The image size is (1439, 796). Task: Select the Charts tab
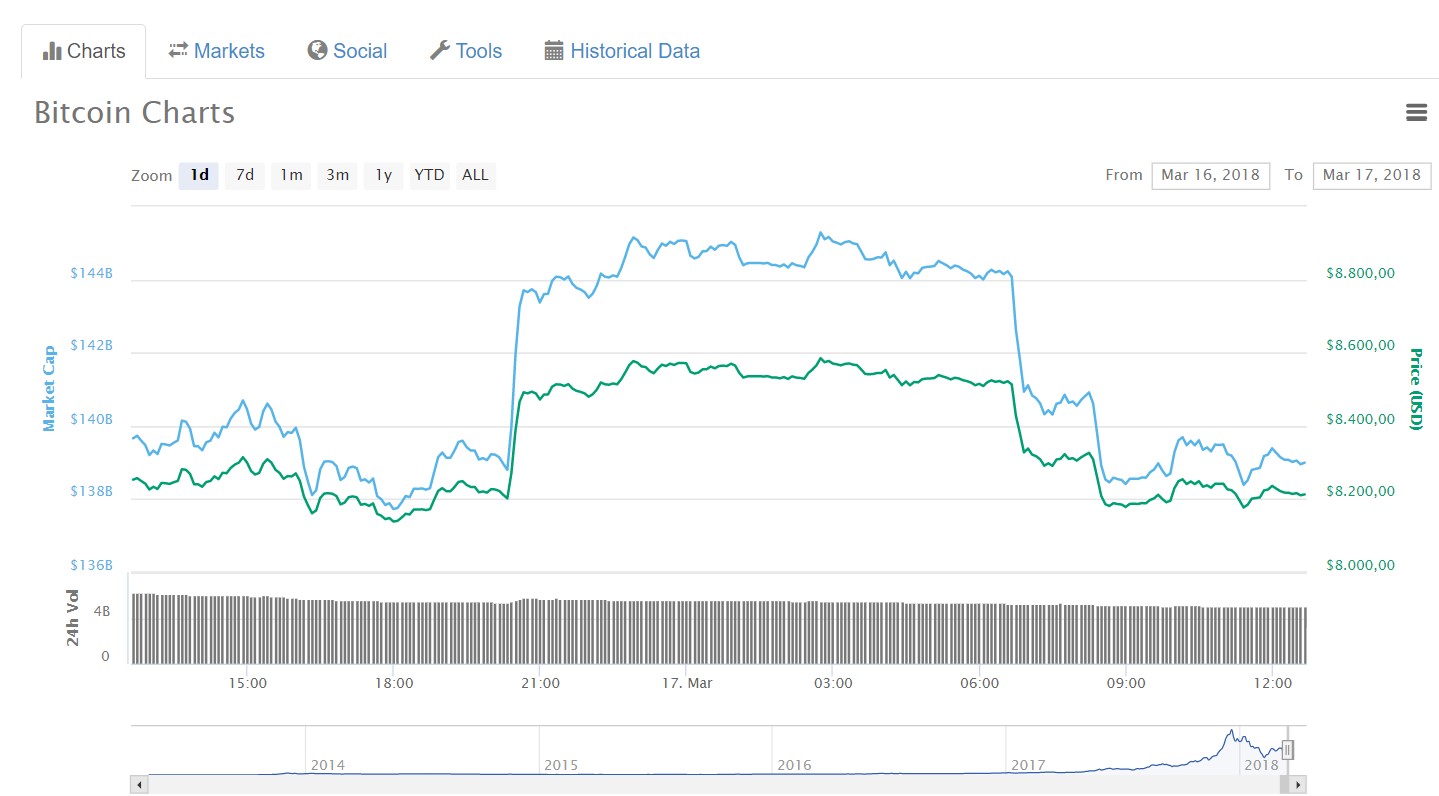(84, 51)
